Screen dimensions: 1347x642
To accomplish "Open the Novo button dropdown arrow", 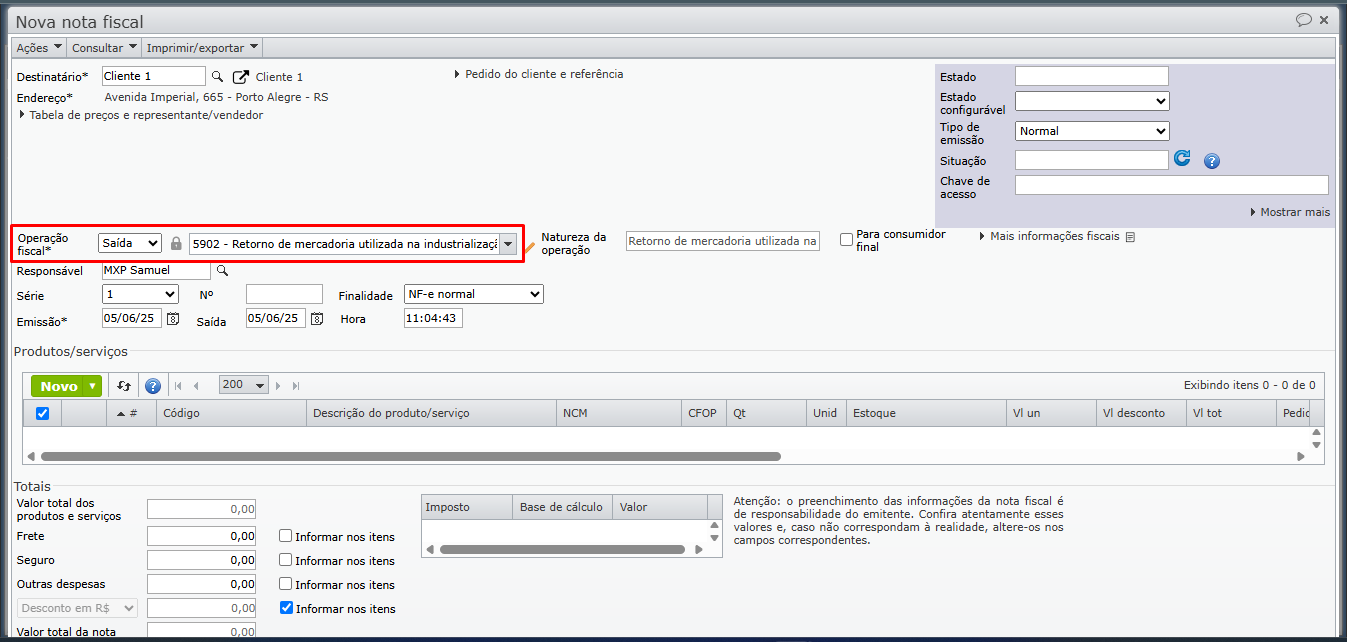I will coord(93,387).
